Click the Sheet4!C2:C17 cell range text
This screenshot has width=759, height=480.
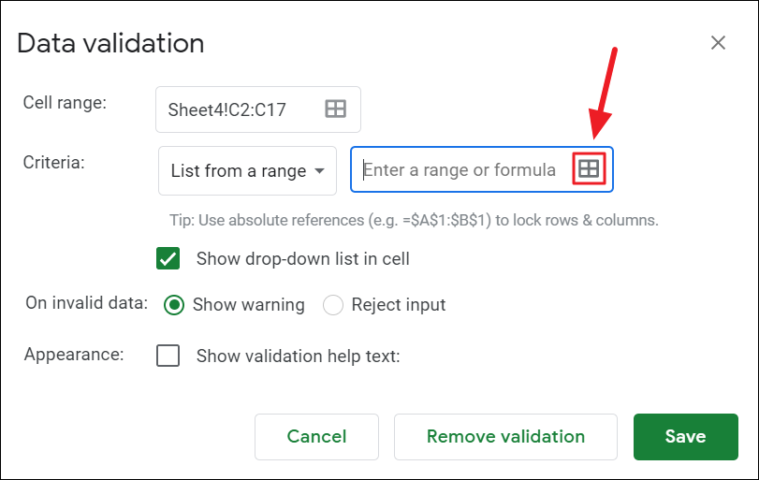(x=227, y=110)
